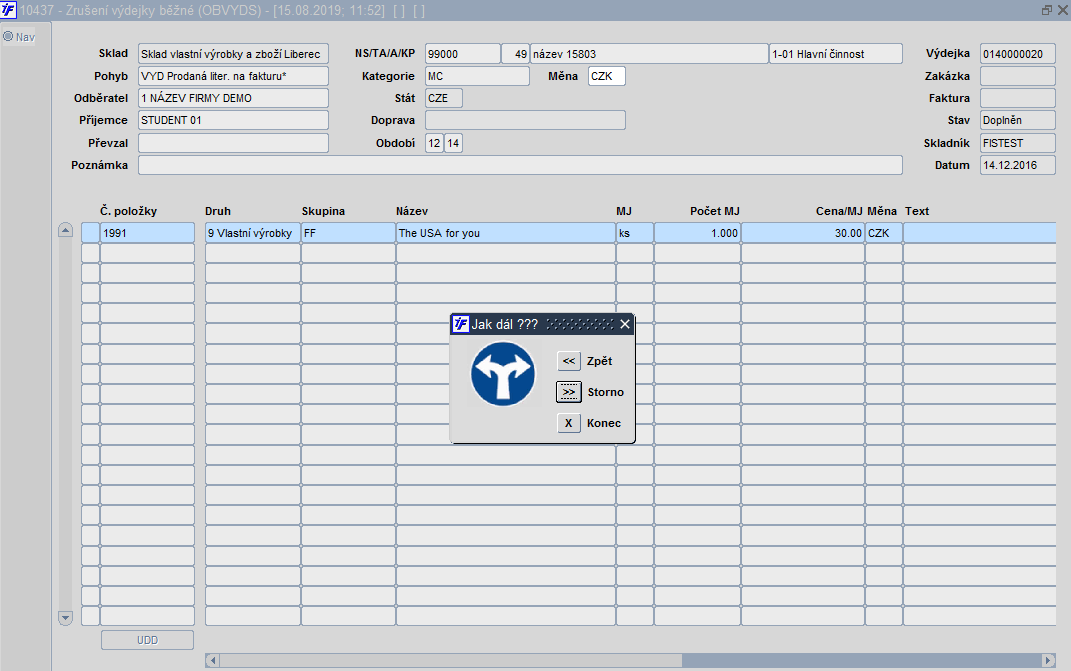Click the empty Převzal field
Viewport: 1071px width, 671px height.
[233, 143]
